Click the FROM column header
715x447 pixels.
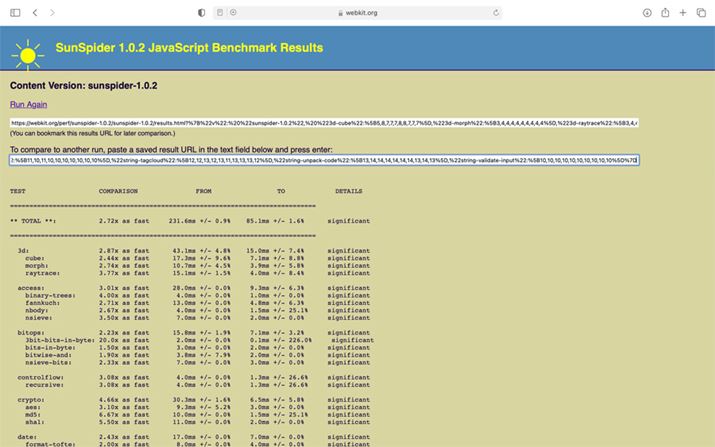(x=203, y=191)
